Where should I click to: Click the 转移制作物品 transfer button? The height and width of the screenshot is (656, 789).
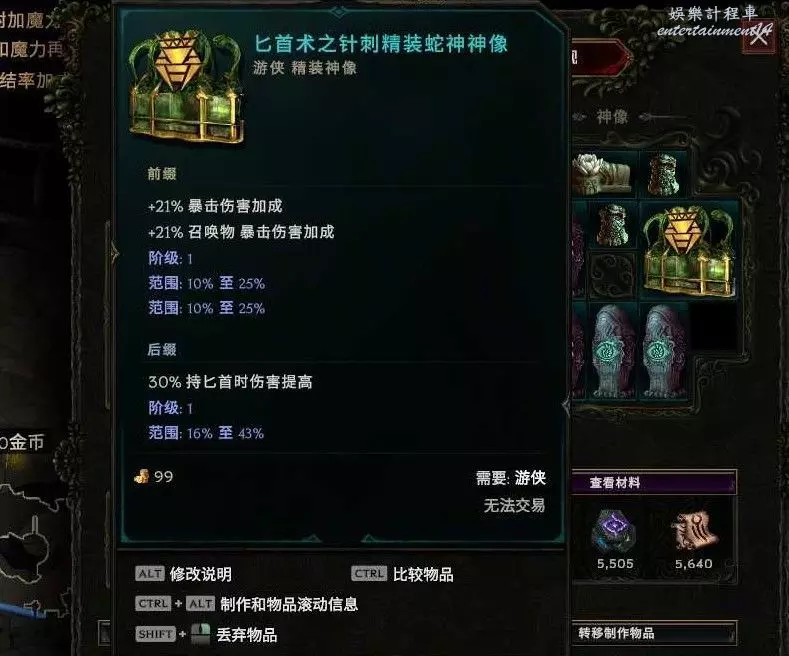tap(654, 633)
